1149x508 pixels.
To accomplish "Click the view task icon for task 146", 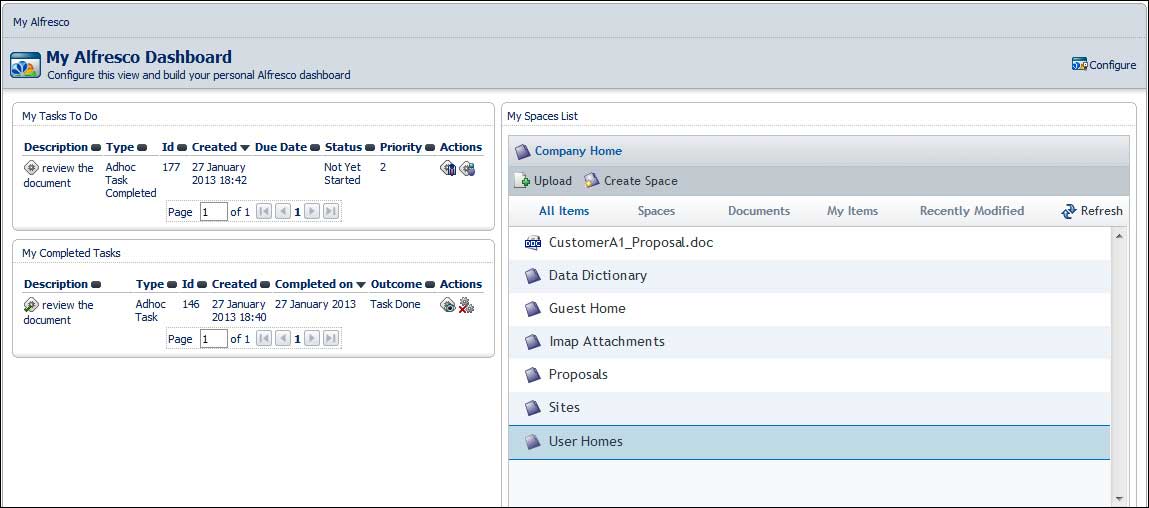I will click(x=448, y=305).
